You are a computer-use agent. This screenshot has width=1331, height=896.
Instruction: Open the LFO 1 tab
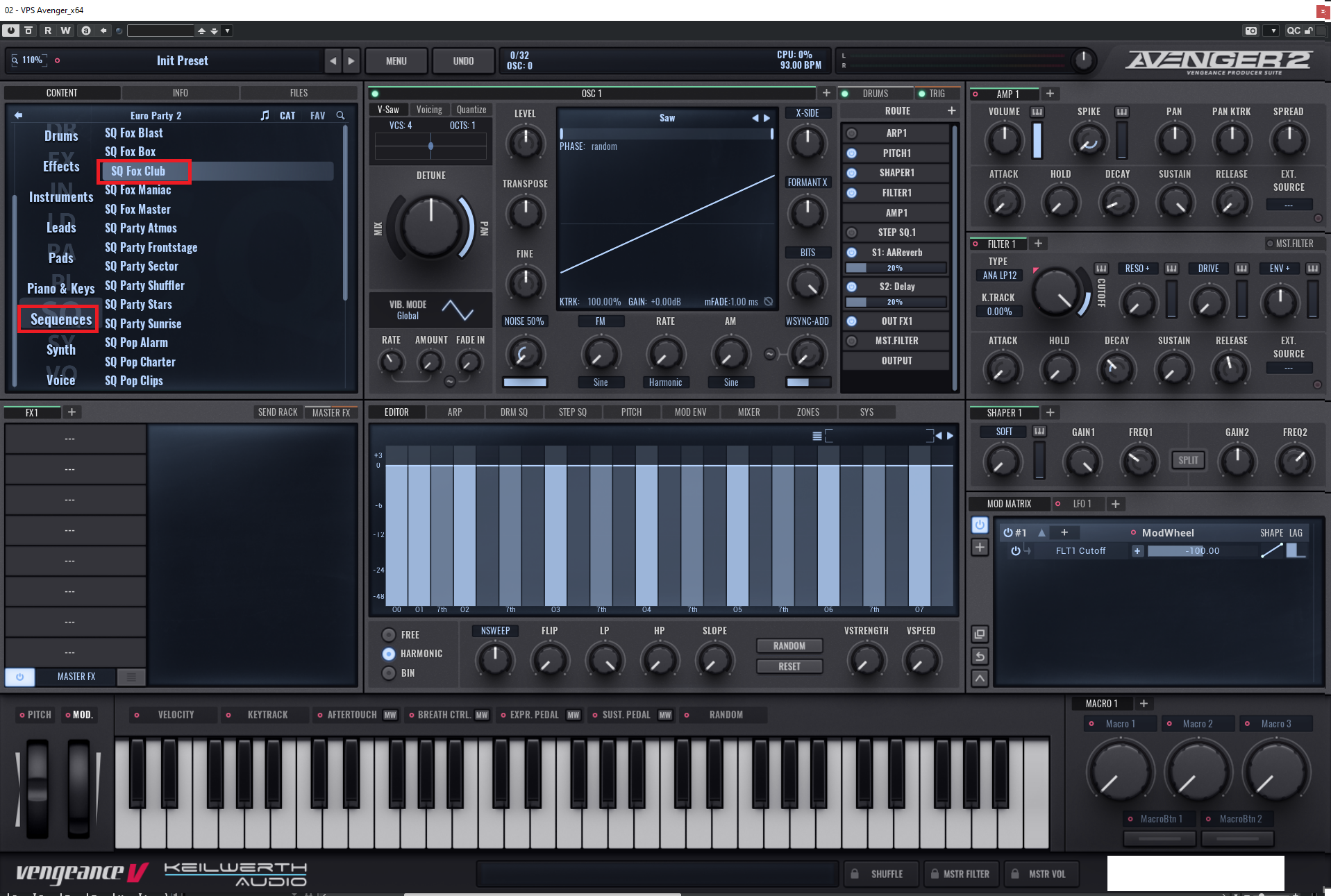pyautogui.click(x=1081, y=504)
